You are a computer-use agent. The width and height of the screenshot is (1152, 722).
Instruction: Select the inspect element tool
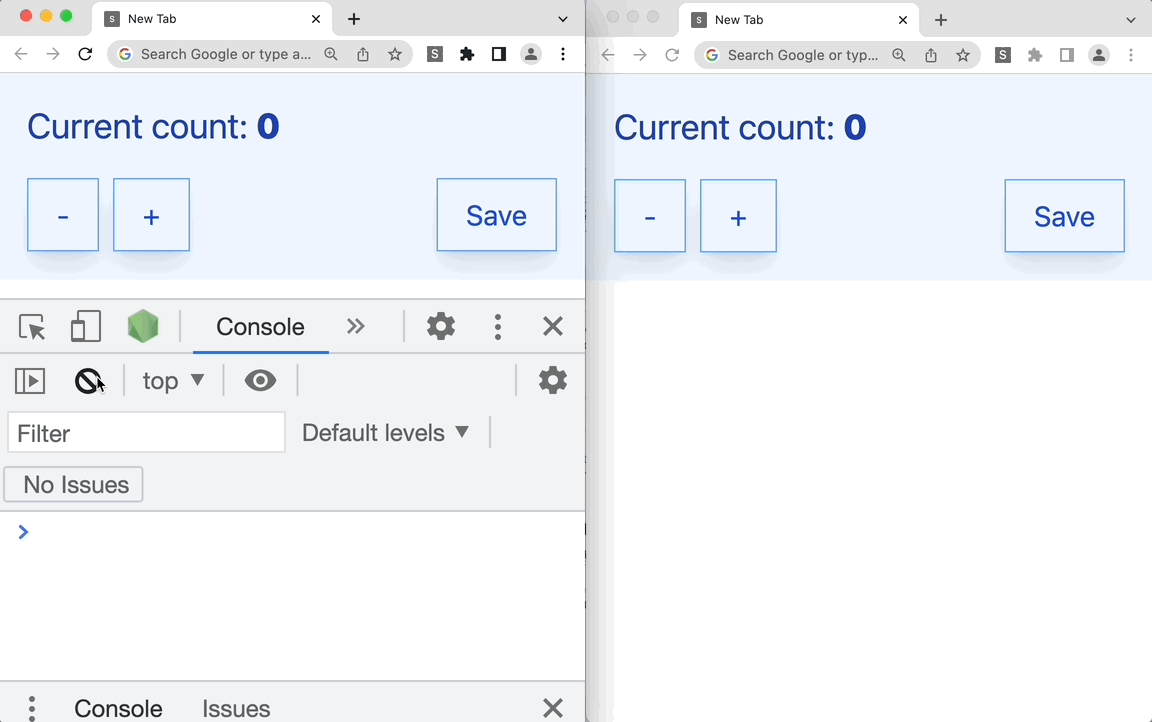[31, 326]
